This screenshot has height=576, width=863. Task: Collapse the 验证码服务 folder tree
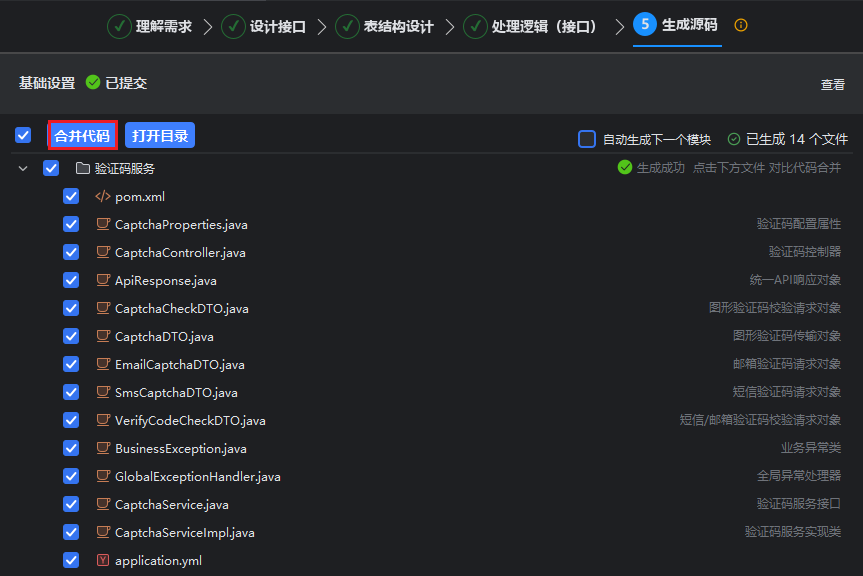click(x=23, y=169)
